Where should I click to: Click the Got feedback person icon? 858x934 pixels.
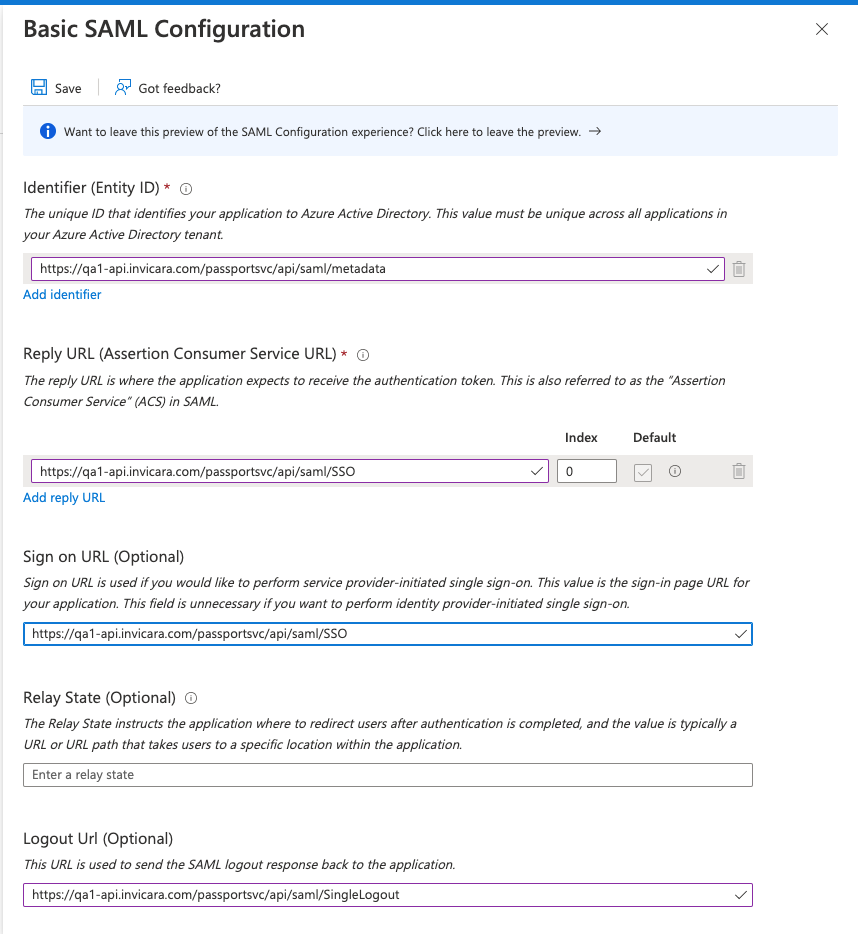(123, 88)
